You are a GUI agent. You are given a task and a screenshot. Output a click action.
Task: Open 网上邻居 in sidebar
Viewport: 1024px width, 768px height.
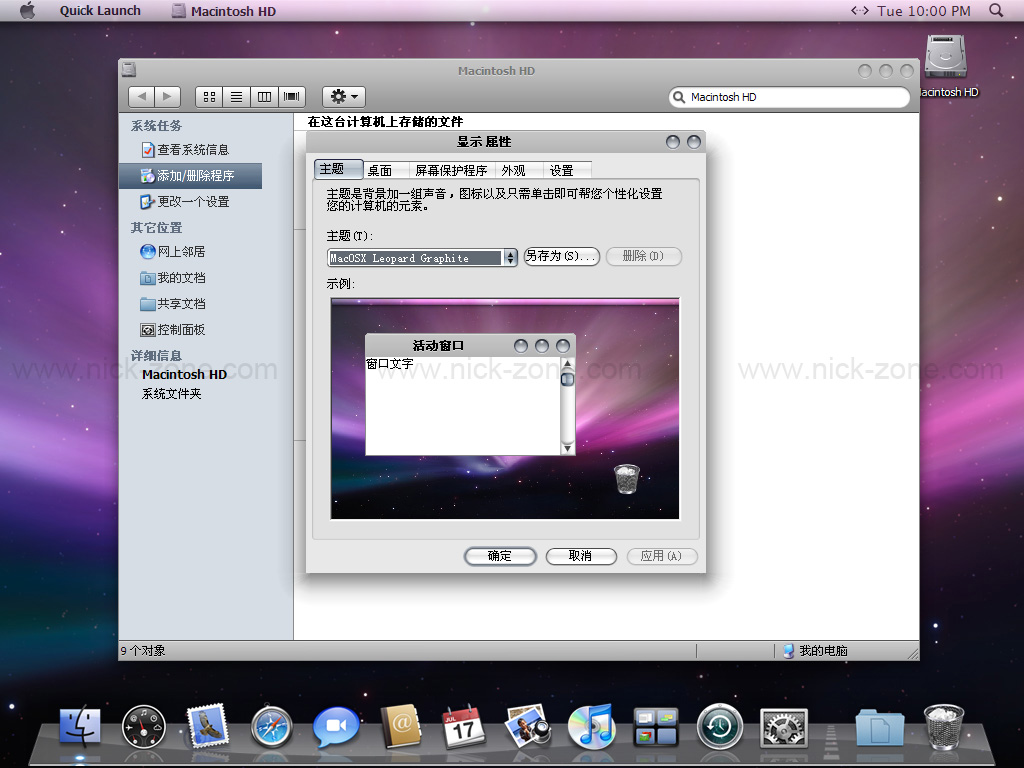[173, 251]
